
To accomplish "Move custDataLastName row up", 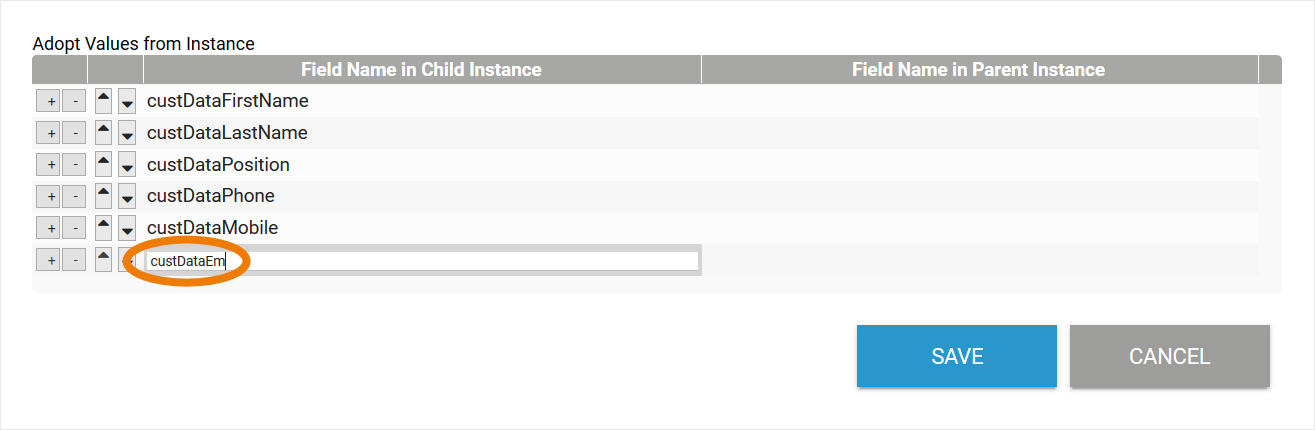I will pyautogui.click(x=103, y=133).
